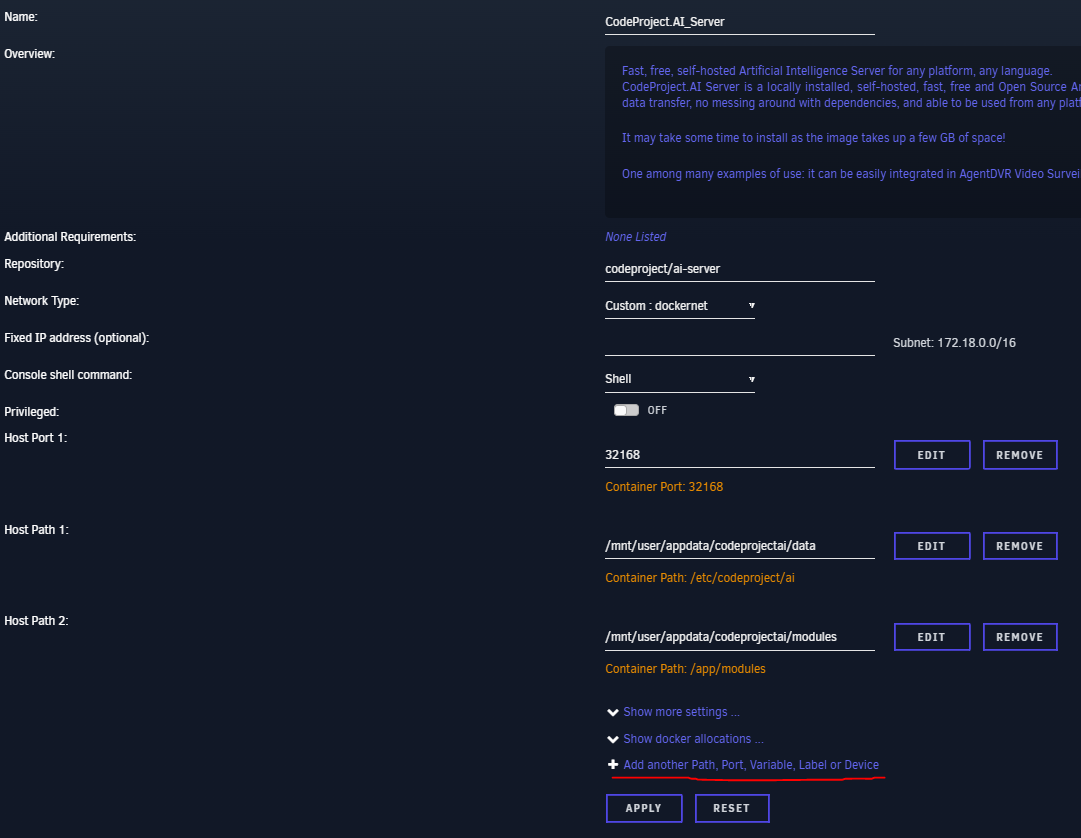This screenshot has height=838, width=1081.
Task: Click the 'None Listed' additional requirements text
Action: (635, 237)
